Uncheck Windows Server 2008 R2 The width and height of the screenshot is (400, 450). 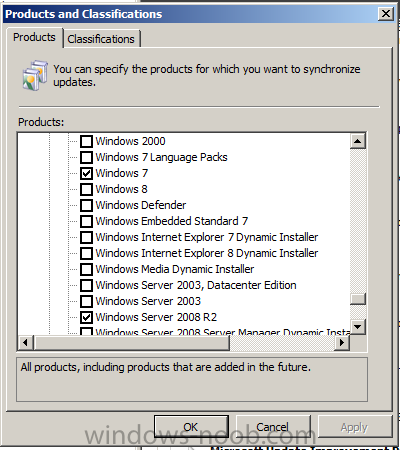[x=86, y=317]
